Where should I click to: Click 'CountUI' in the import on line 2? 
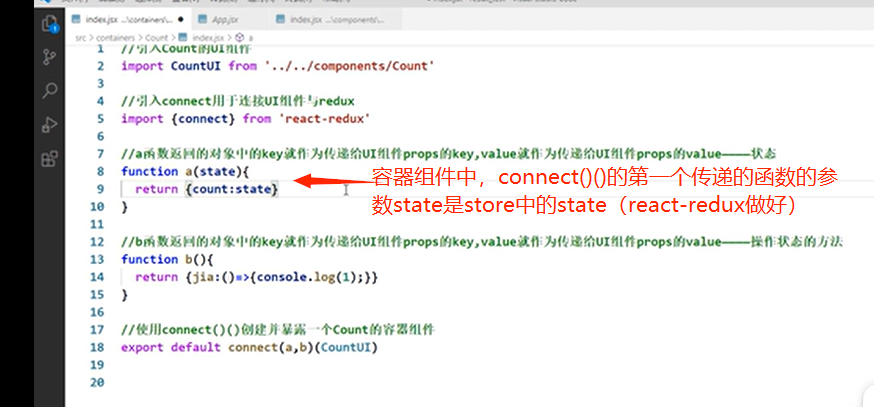coord(196,66)
